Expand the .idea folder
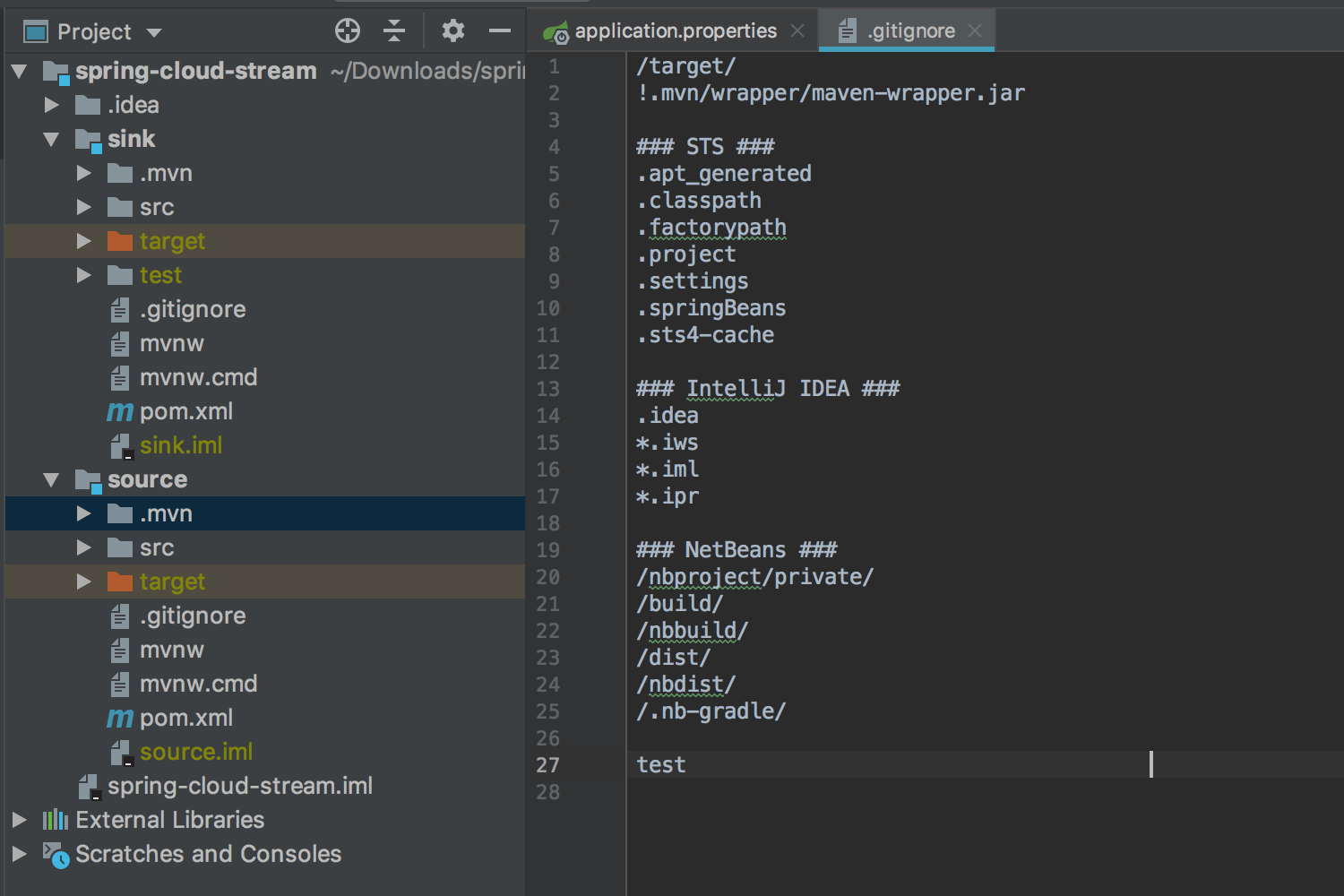Image resolution: width=1344 pixels, height=896 pixels. click(x=52, y=105)
